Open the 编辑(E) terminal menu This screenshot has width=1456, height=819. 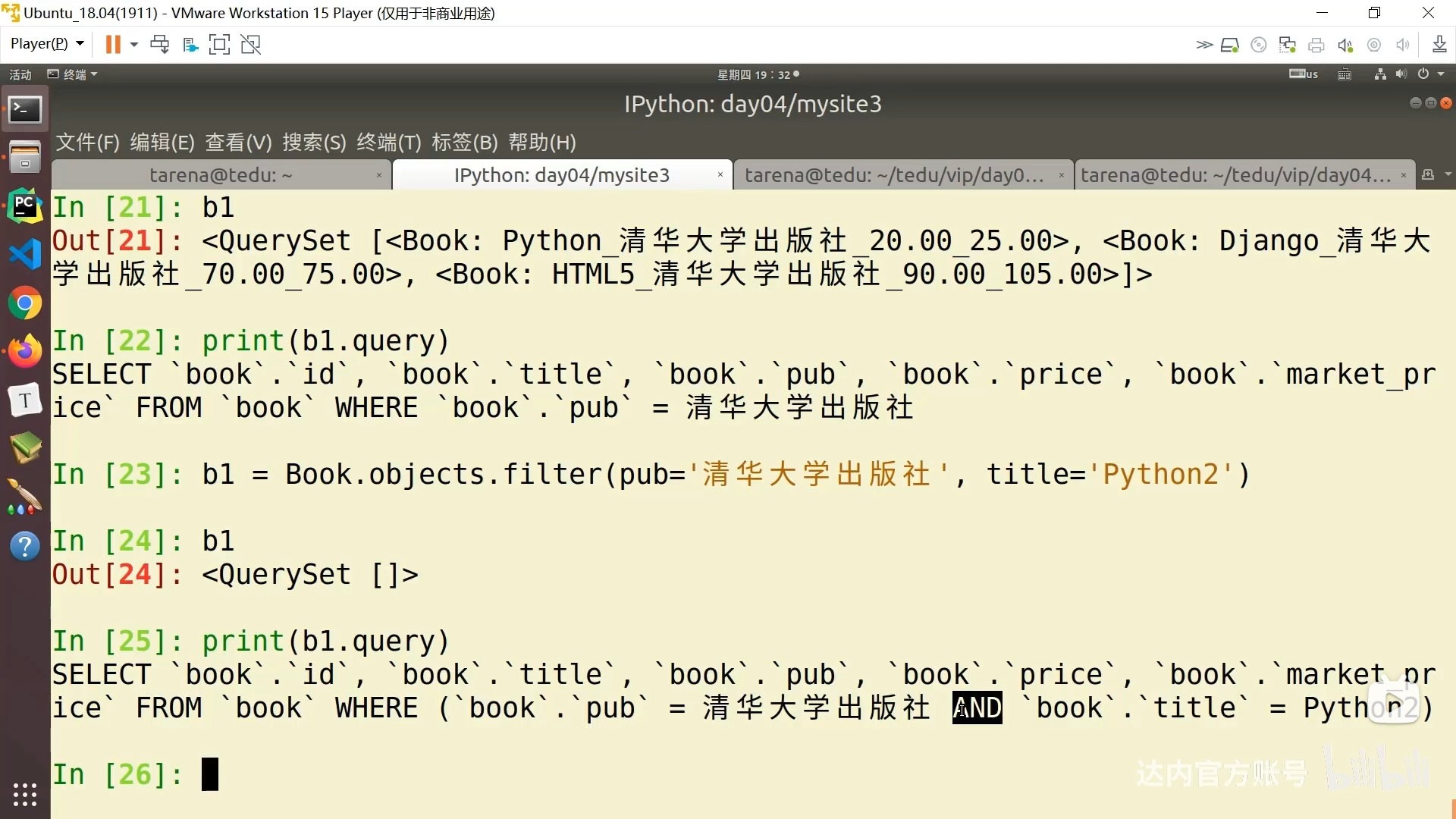[162, 143]
